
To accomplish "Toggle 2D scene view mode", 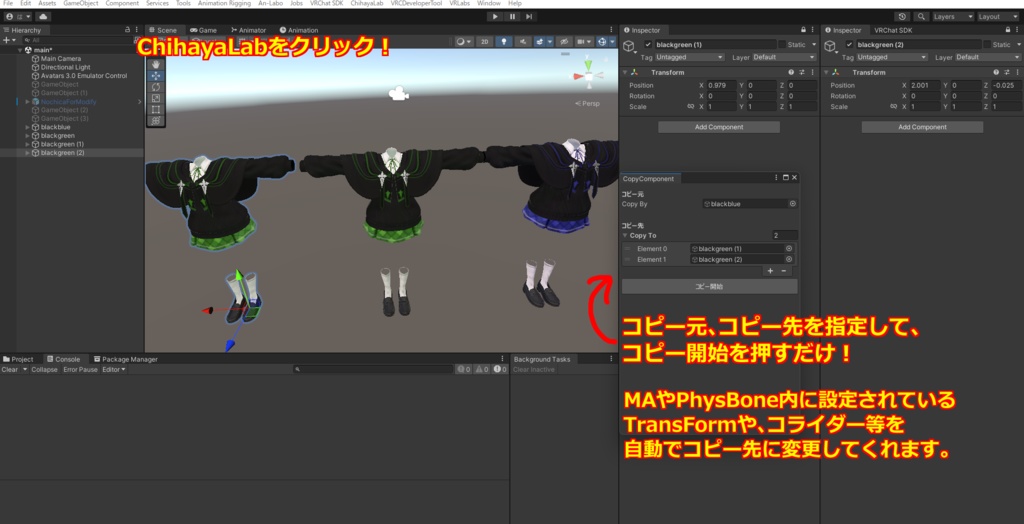I will [484, 41].
